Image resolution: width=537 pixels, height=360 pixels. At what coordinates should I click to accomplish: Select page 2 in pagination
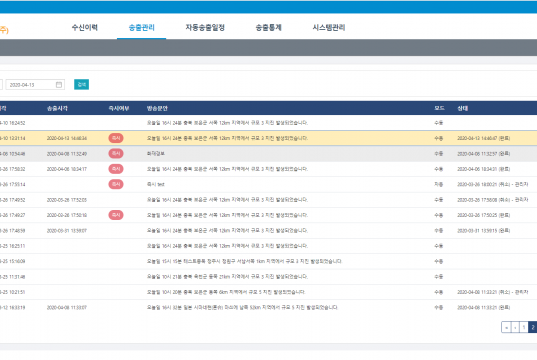pos(533,327)
